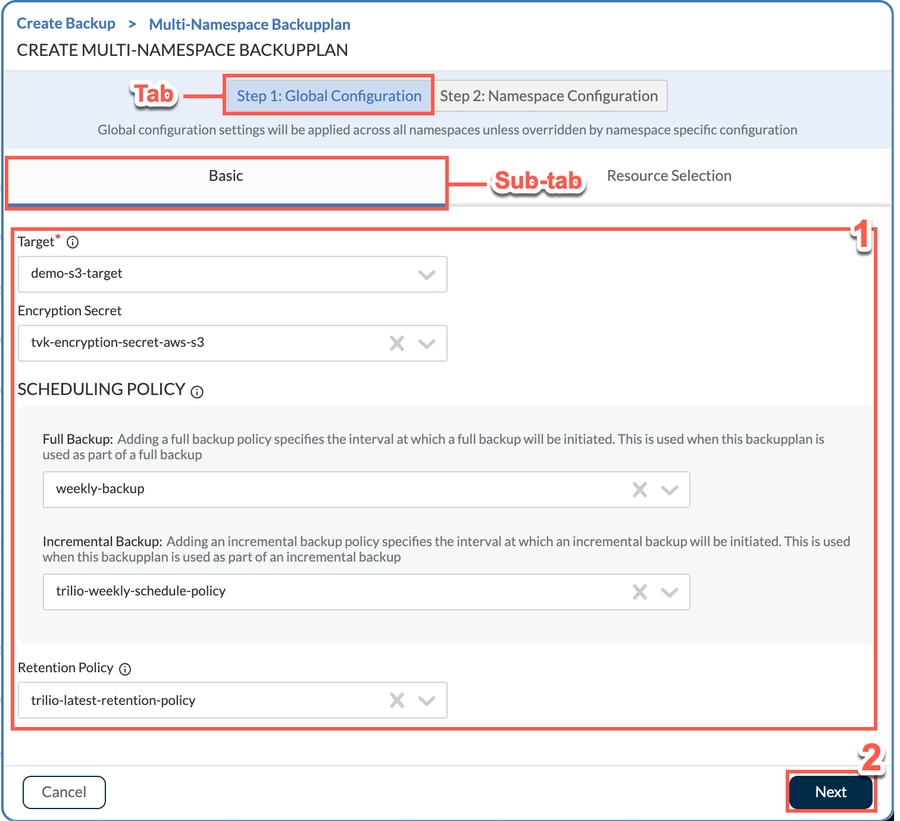The image size is (900, 821).
Task: Clear the trilio-weekly-schedule-policy selection
Action: point(640,592)
